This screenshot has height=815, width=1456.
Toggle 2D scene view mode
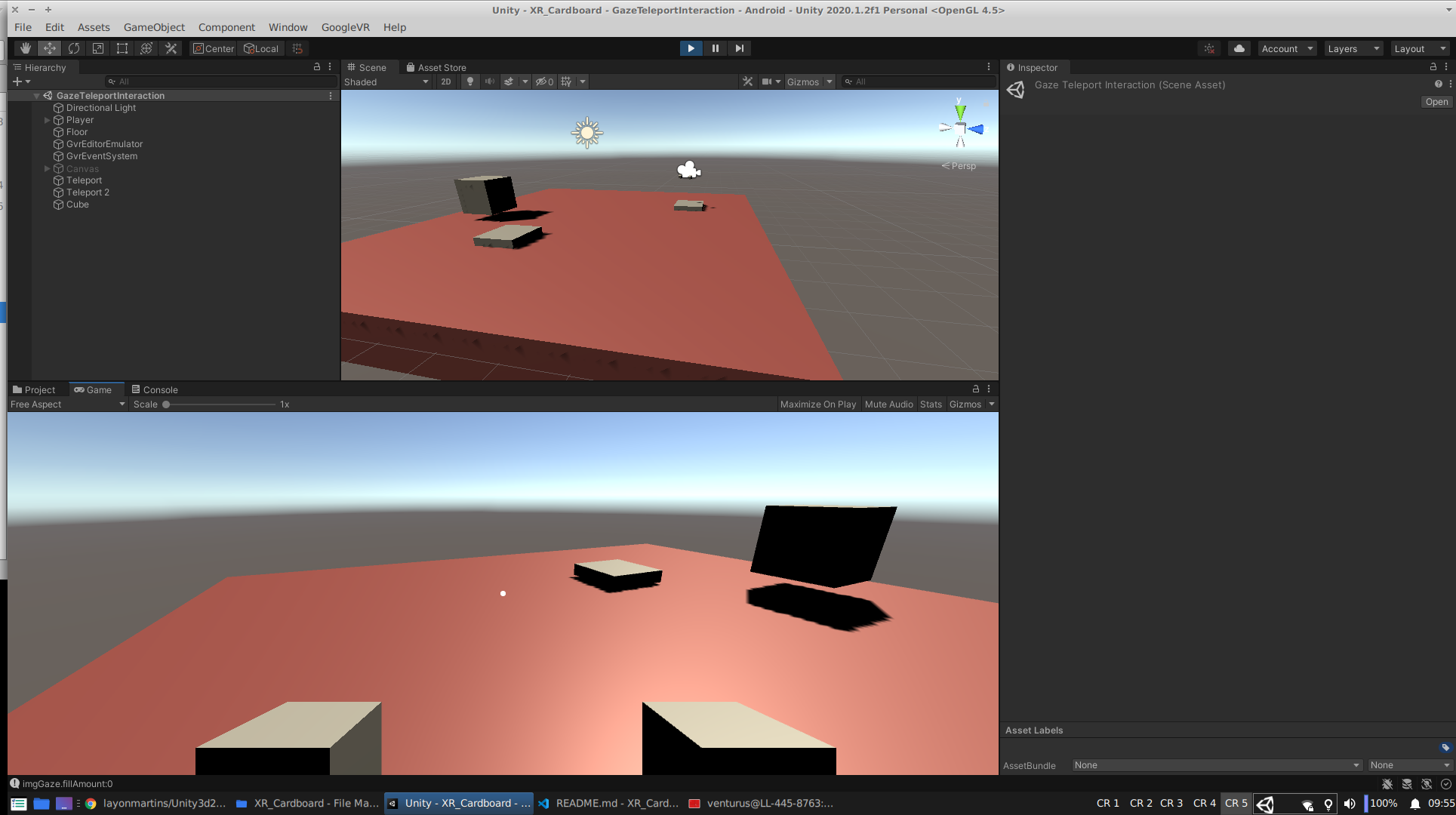point(445,81)
